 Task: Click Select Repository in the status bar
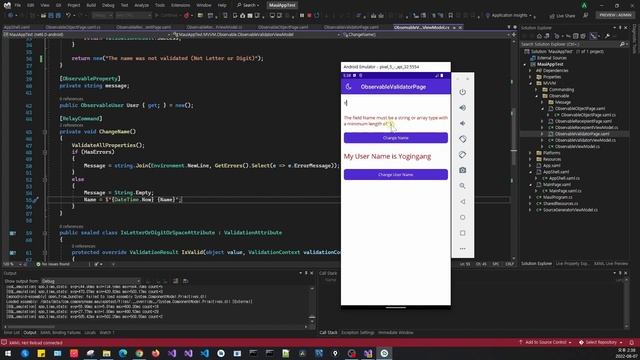[x=600, y=342]
